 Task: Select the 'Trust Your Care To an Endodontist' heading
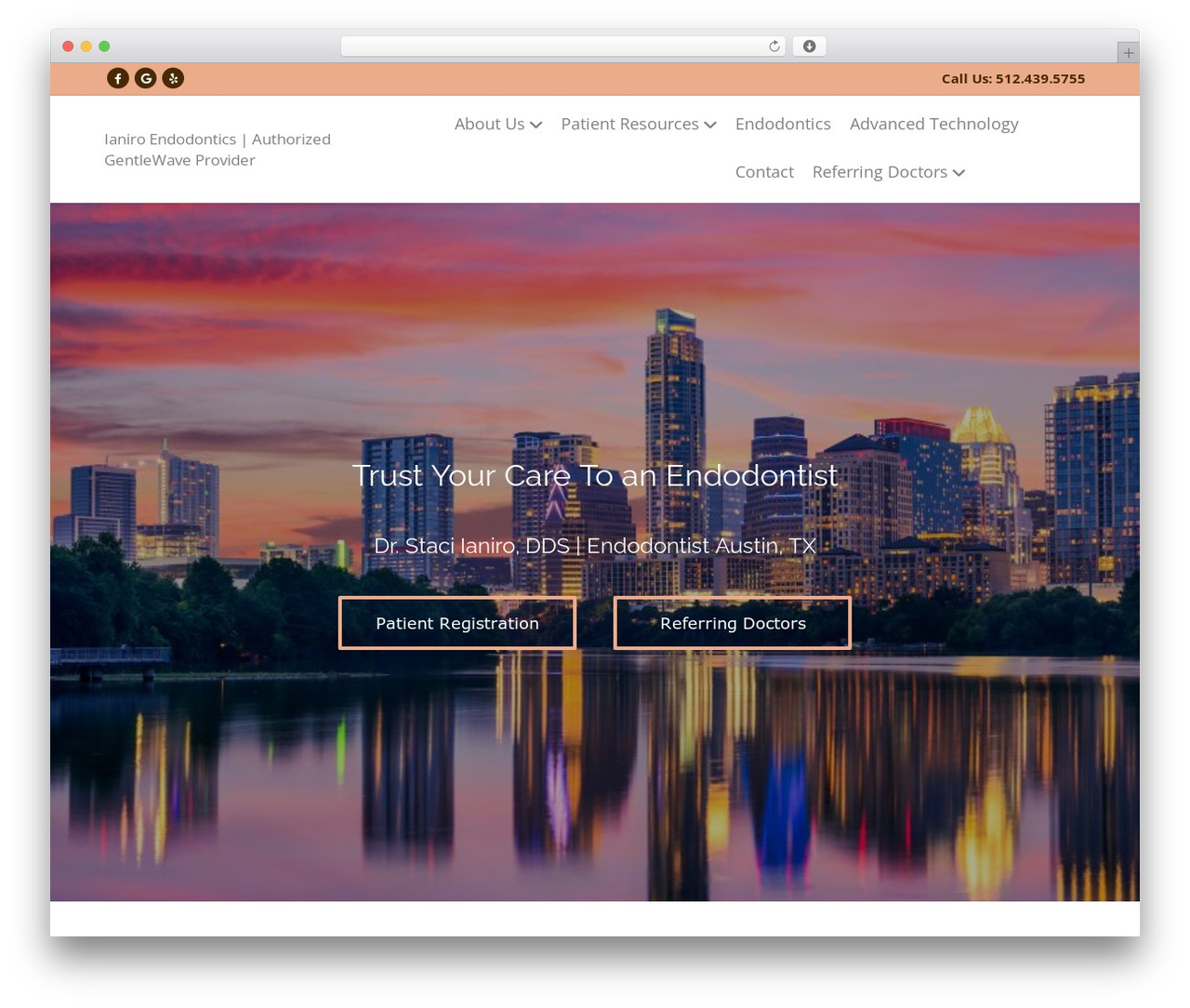coord(595,475)
